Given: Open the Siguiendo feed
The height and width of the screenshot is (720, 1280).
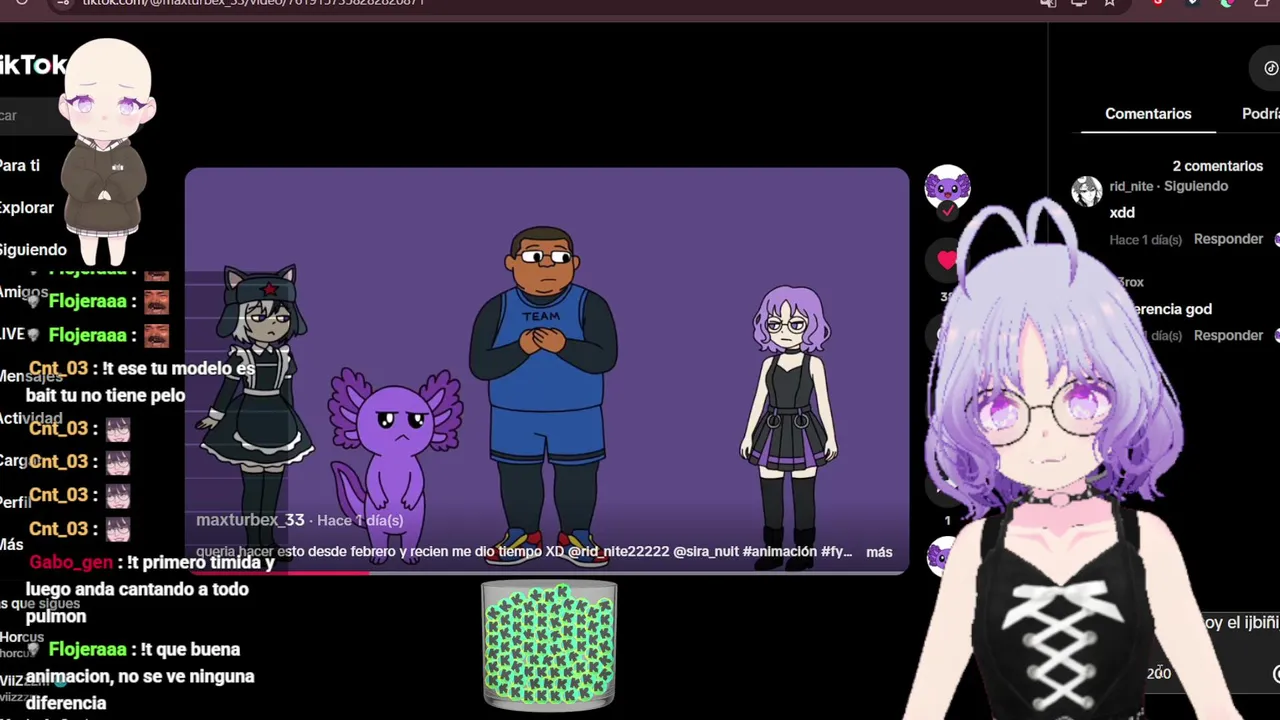Looking at the screenshot, I should [33, 250].
